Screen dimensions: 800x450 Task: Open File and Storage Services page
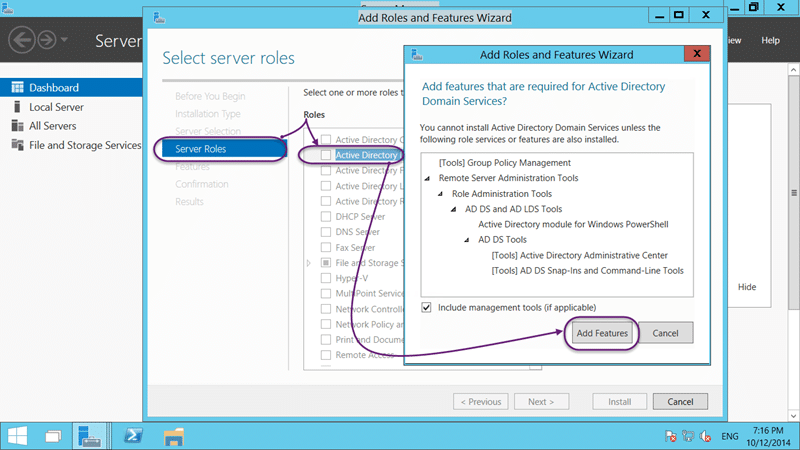(x=85, y=145)
